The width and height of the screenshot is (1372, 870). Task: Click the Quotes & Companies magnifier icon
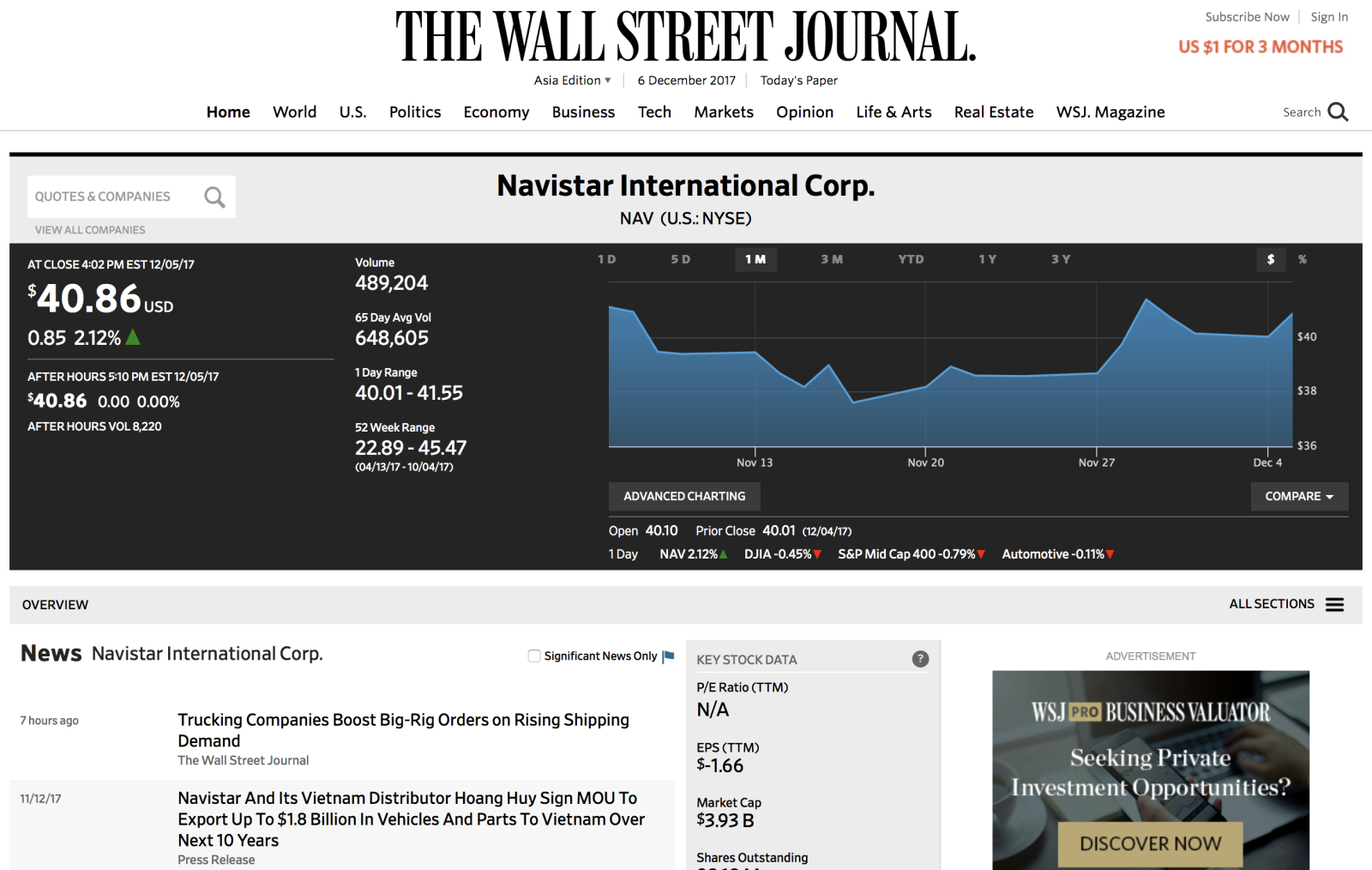214,197
